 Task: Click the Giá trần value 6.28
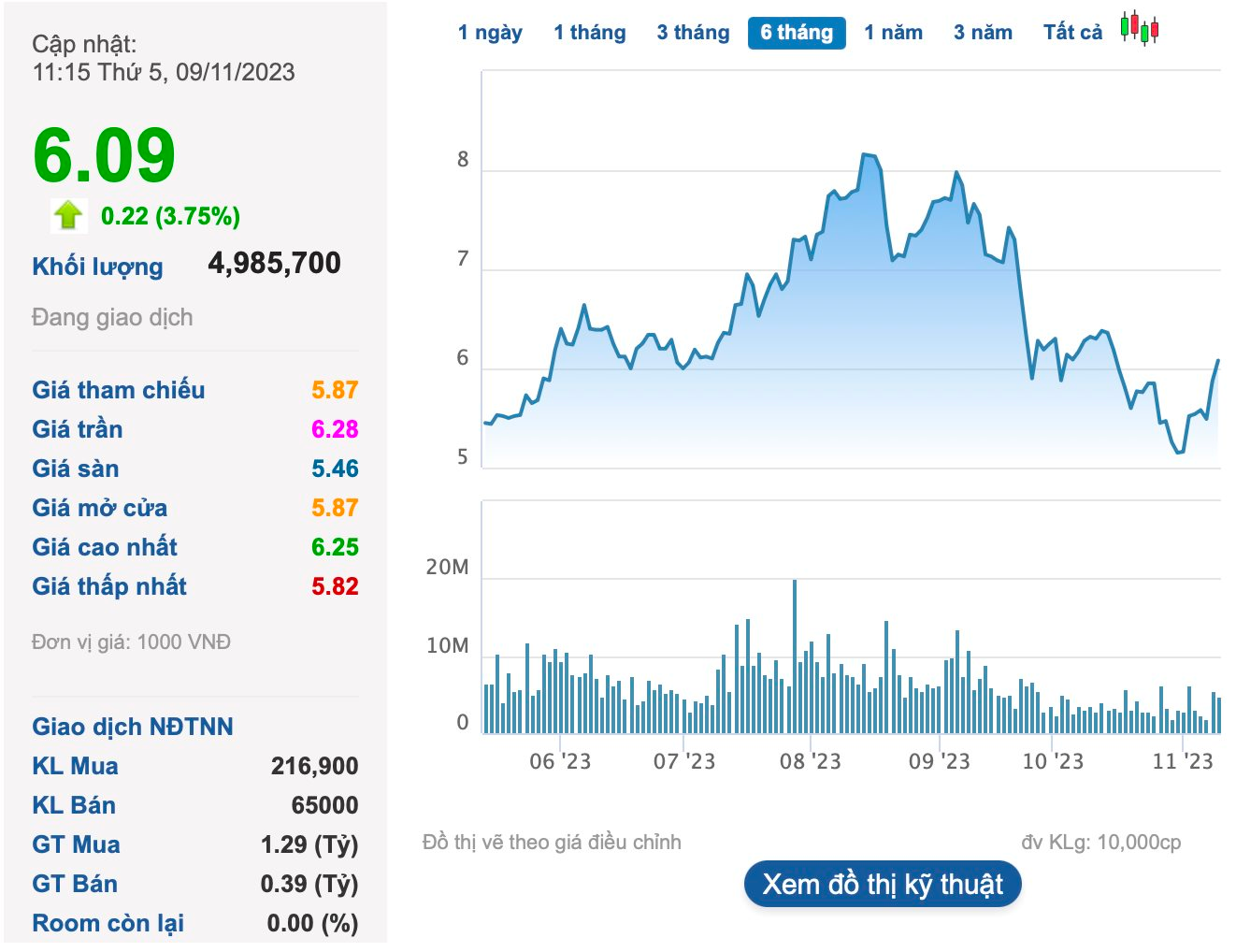tap(335, 429)
